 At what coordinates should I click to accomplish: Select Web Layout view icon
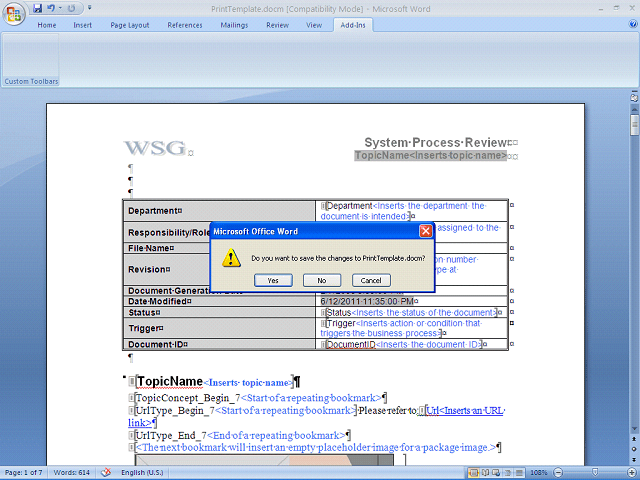pyautogui.click(x=496, y=473)
